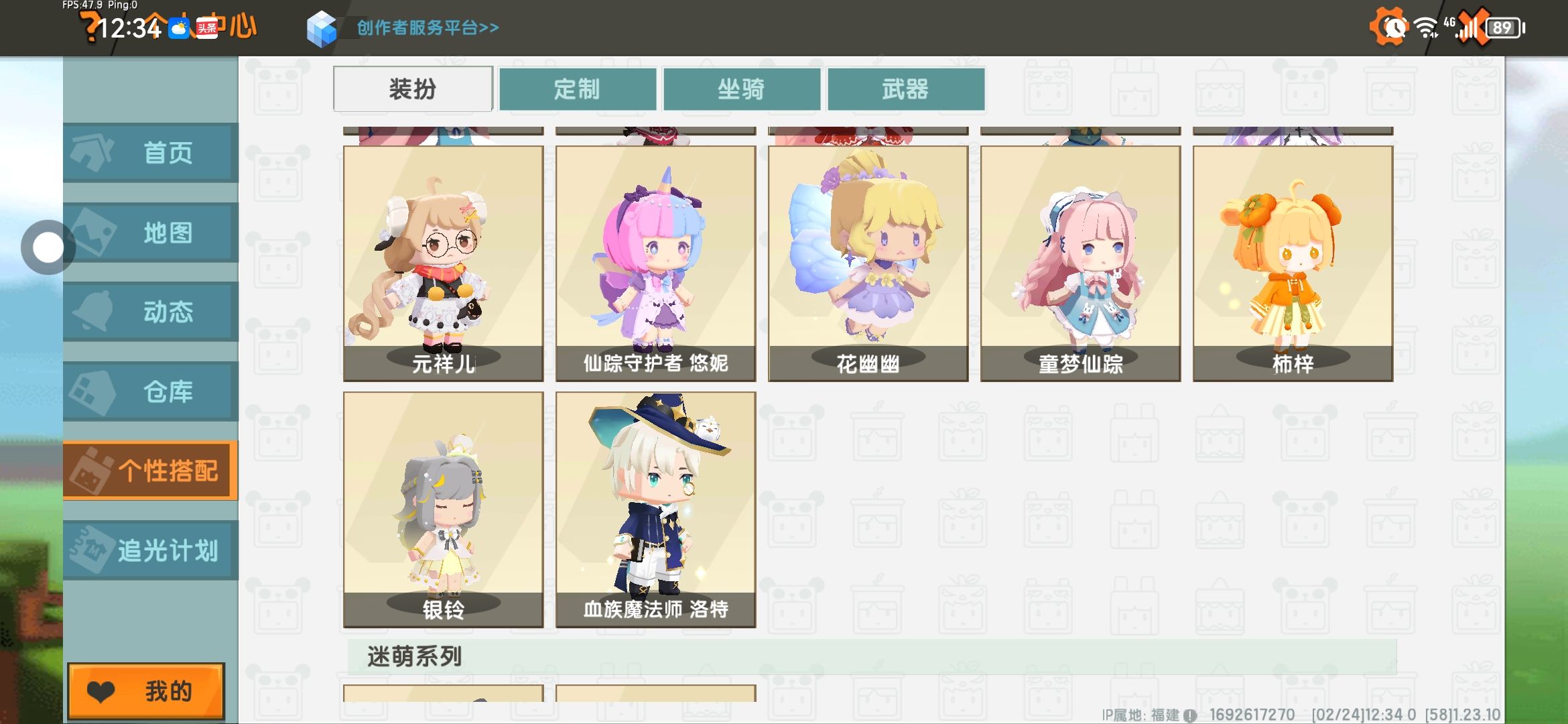
Task: Choose the 花幽幽 fairy costume
Action: coord(868,263)
